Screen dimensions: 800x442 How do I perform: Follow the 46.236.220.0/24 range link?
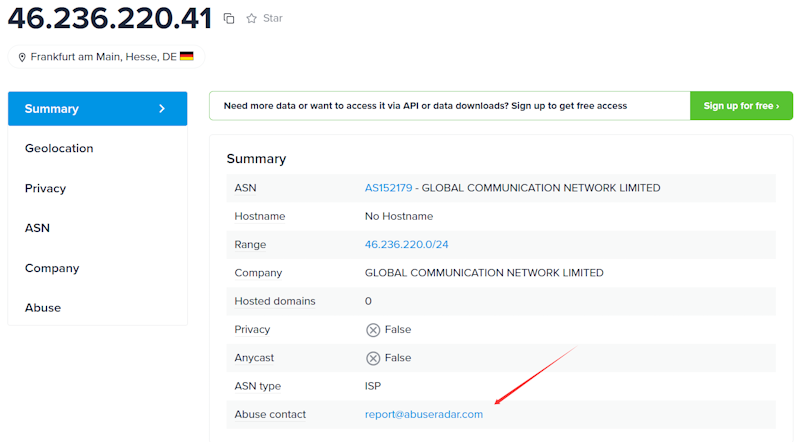tap(404, 245)
